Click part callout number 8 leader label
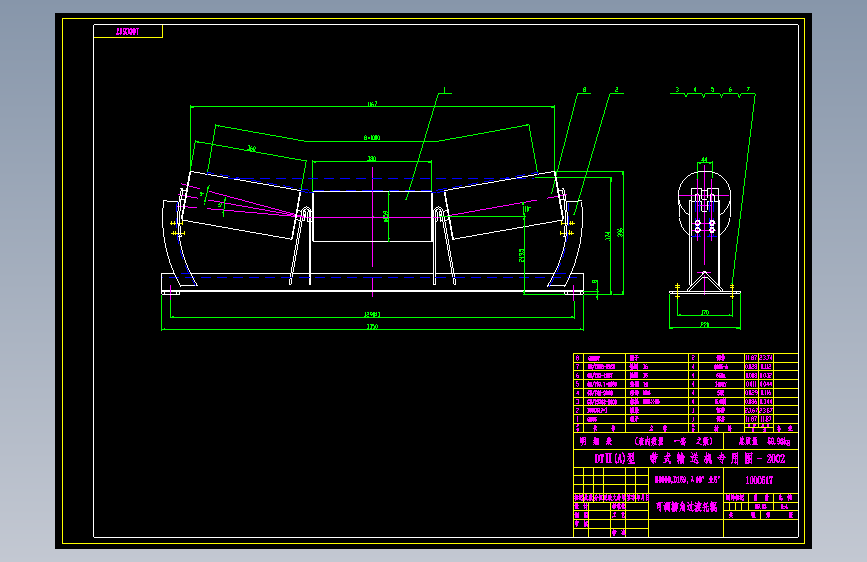This screenshot has height=562, width=867. (x=584, y=90)
